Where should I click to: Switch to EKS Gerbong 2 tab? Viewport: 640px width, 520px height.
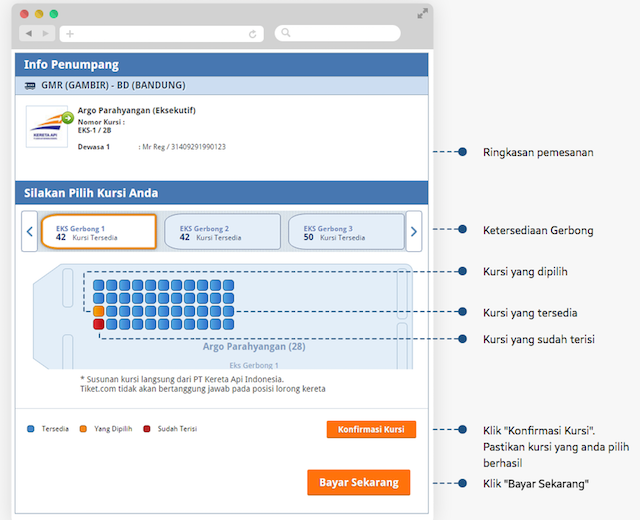point(222,231)
